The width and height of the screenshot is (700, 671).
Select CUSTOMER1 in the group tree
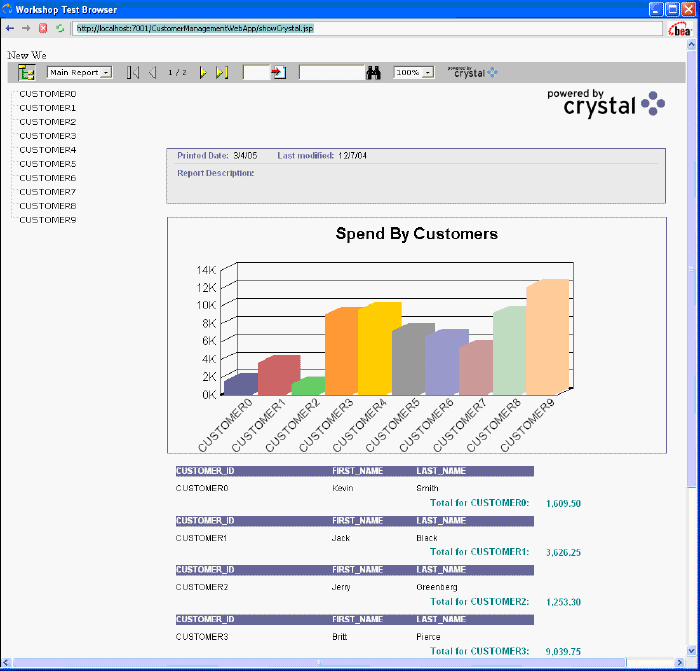coord(48,108)
